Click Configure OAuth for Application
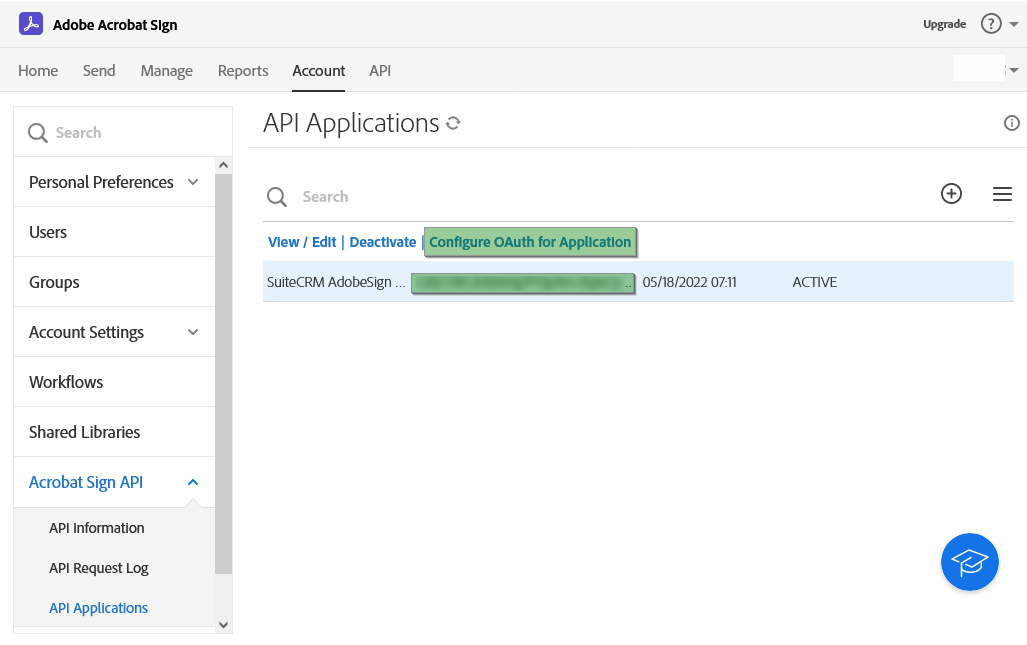The height and width of the screenshot is (645, 1027). pos(530,242)
